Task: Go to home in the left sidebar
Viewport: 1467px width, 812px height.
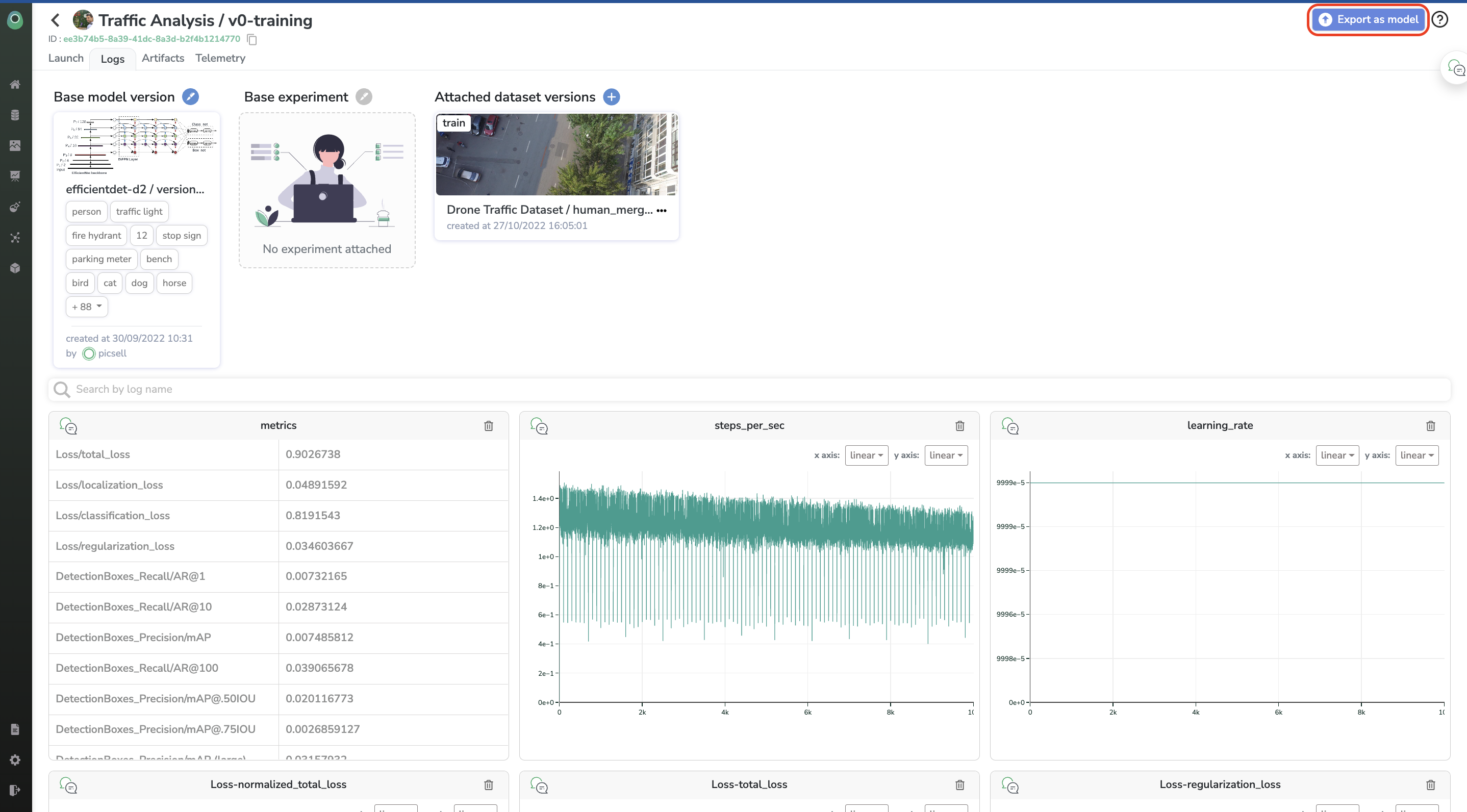Action: 15,84
